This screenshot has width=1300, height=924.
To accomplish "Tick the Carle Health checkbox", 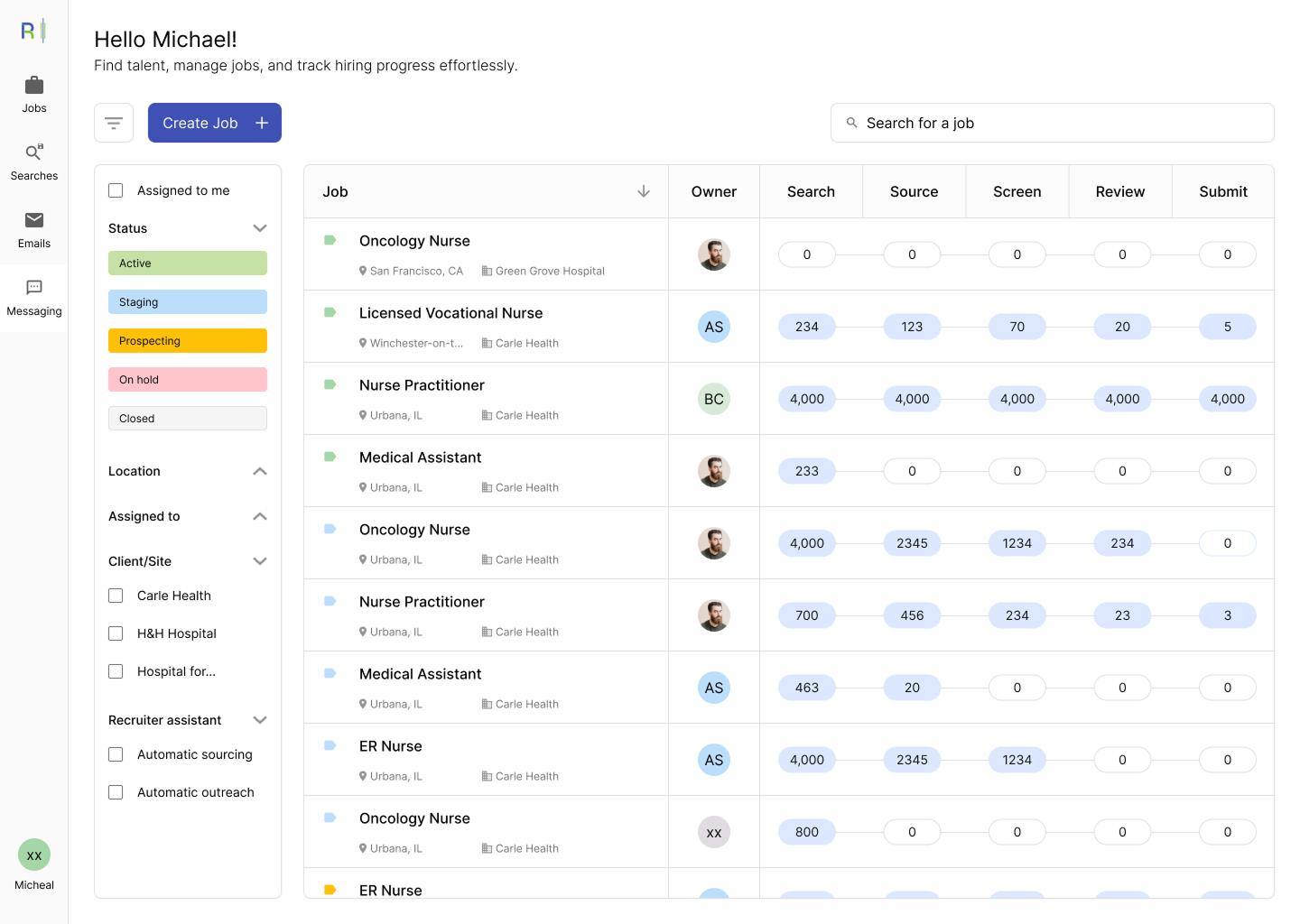I will [x=116, y=596].
